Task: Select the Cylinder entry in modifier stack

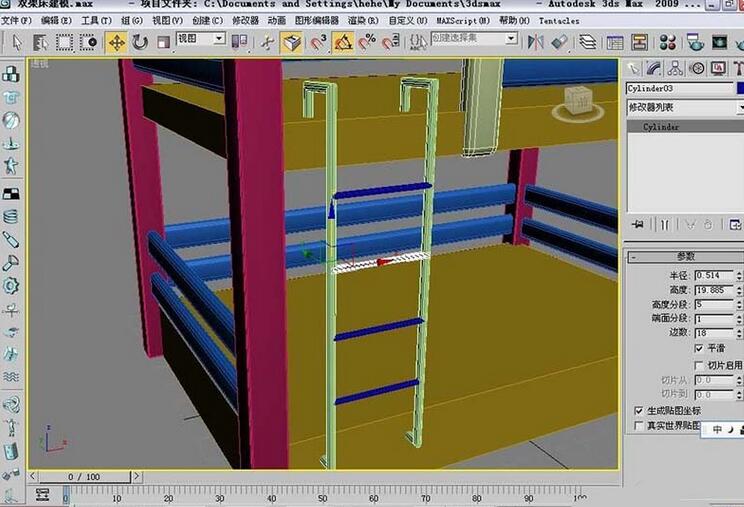Action: coord(661,127)
